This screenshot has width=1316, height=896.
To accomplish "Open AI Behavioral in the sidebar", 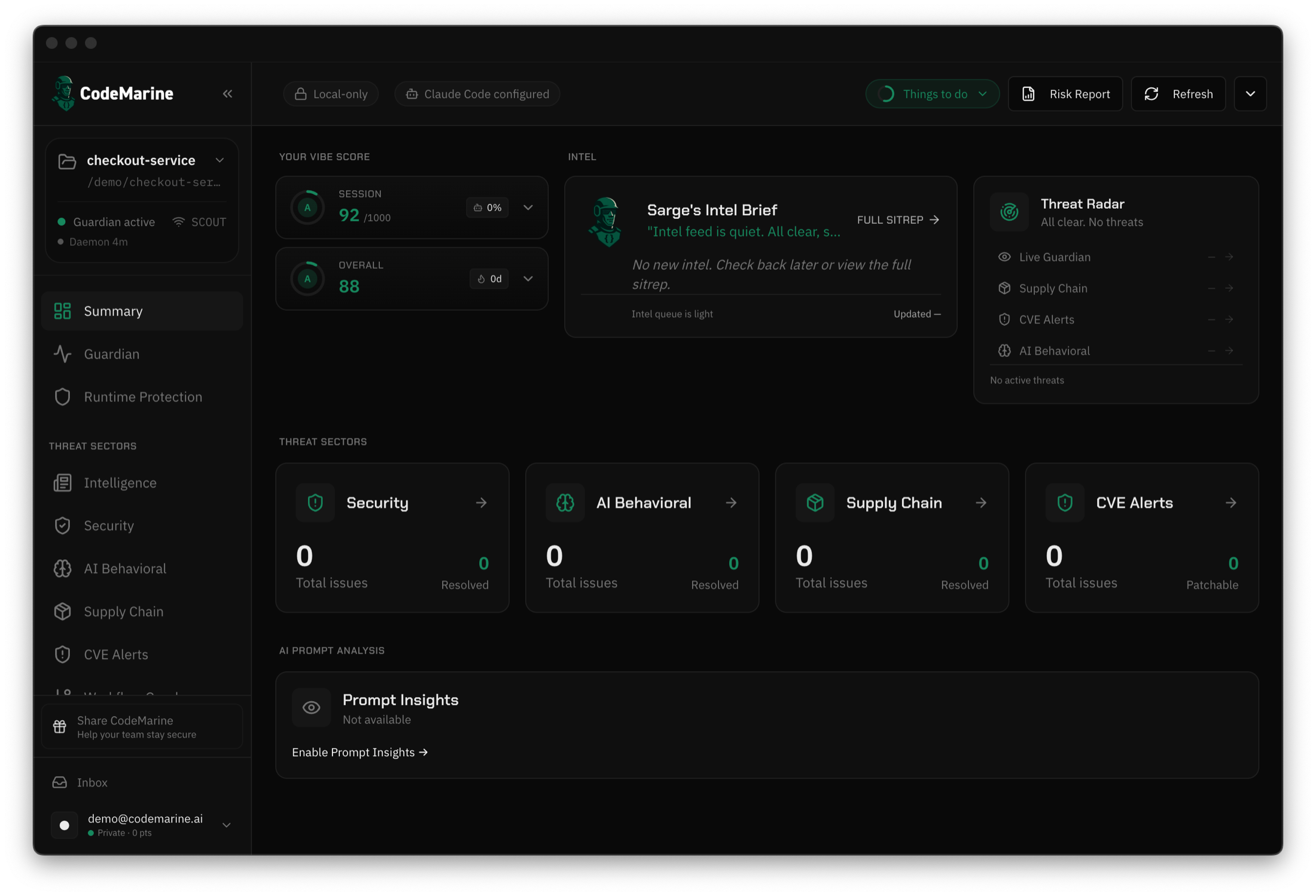I will click(x=142, y=569).
